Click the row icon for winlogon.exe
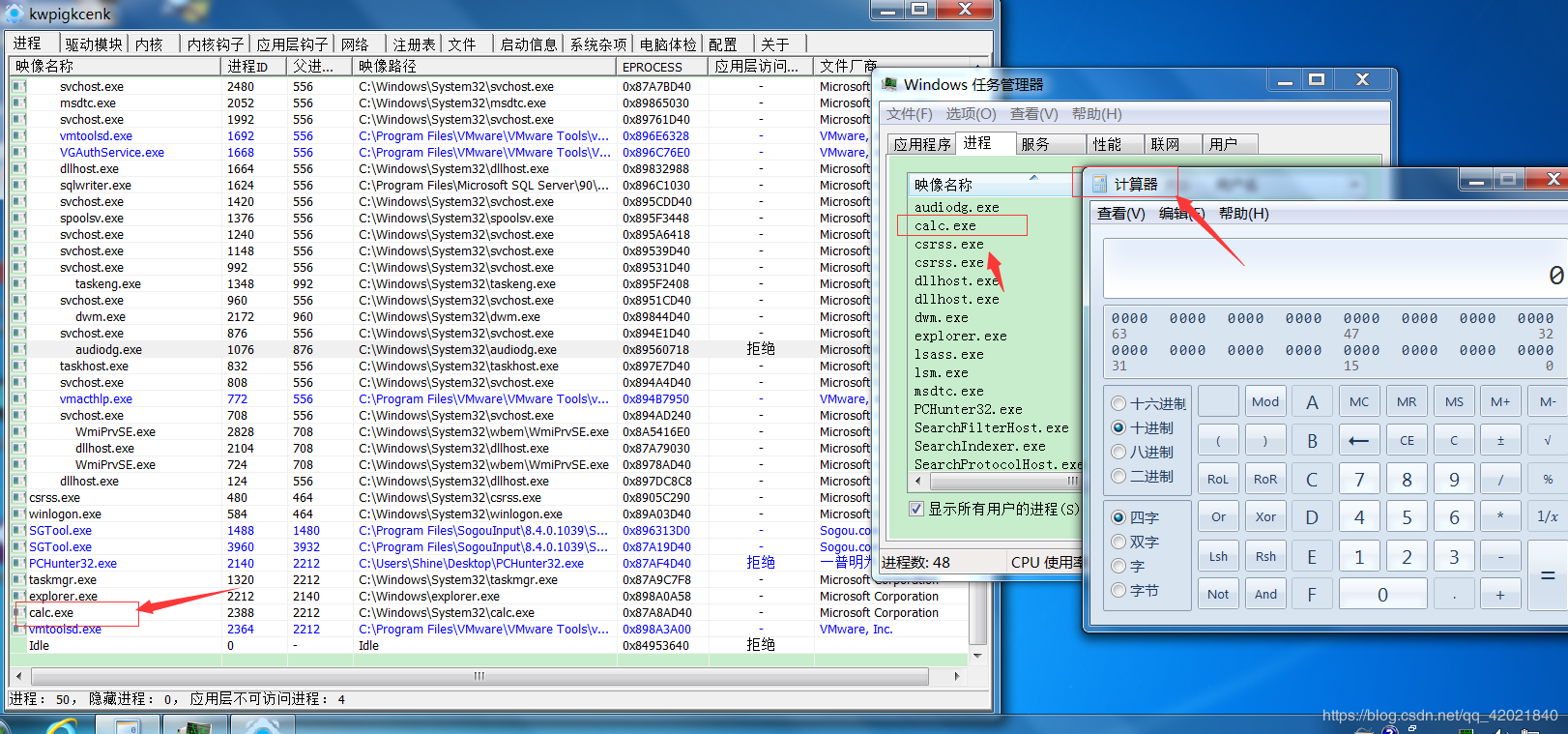This screenshot has width=1568, height=734. coord(18,514)
